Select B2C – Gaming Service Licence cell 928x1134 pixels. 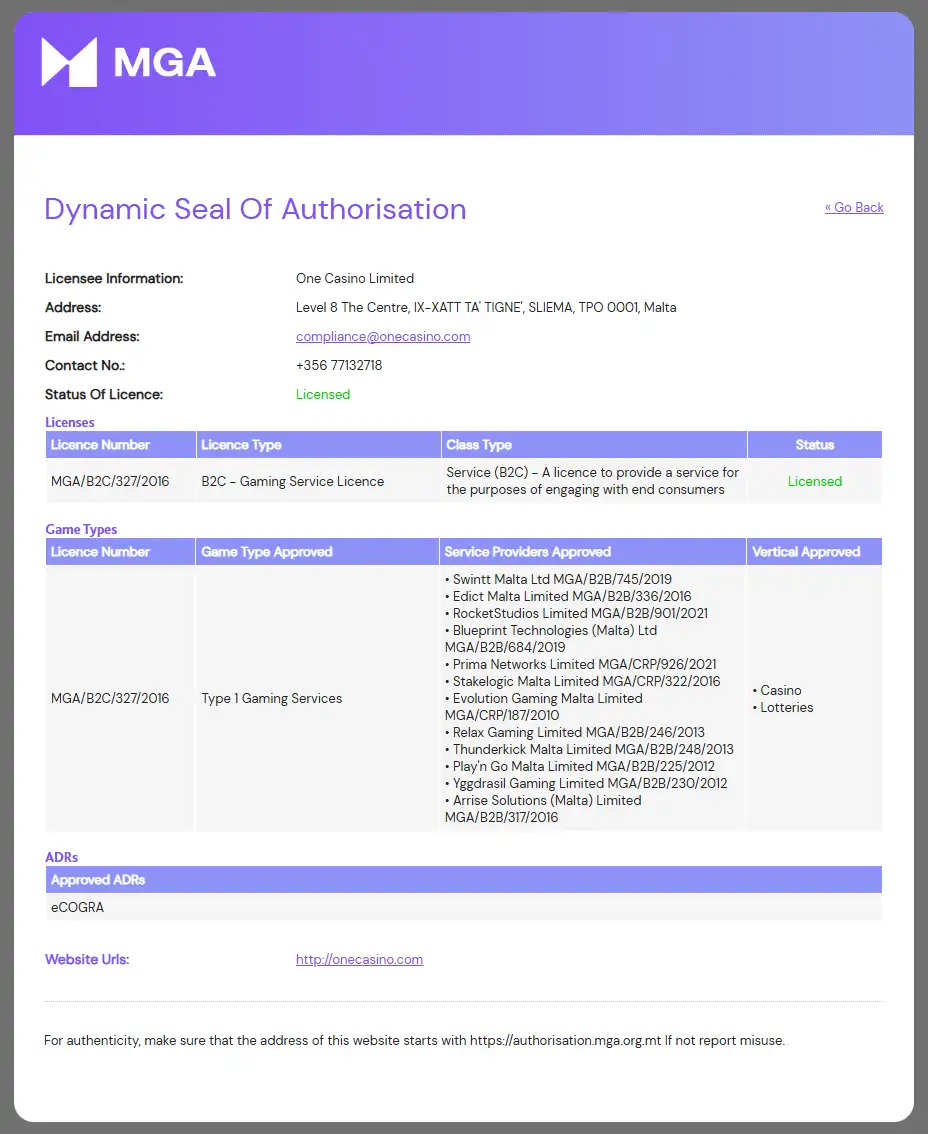point(292,482)
